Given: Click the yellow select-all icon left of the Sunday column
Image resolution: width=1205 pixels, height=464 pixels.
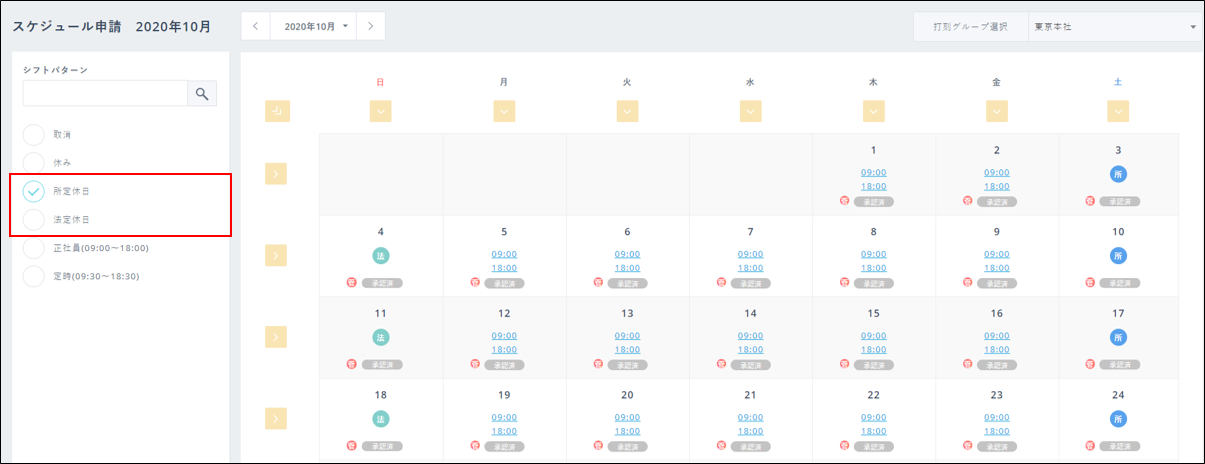Looking at the screenshot, I should pos(277,112).
